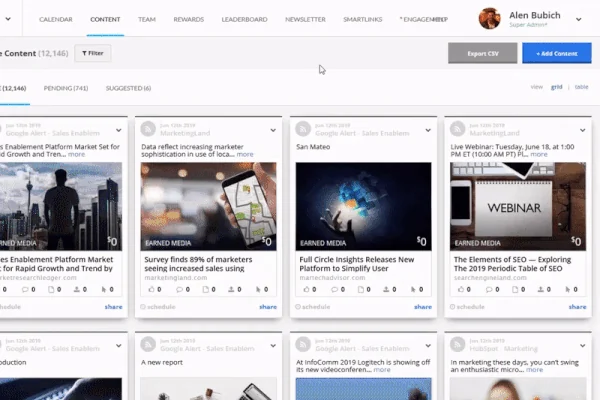
Task: Expand the options chevron on the HubSpot Marketing card
Action: [x=582, y=346]
